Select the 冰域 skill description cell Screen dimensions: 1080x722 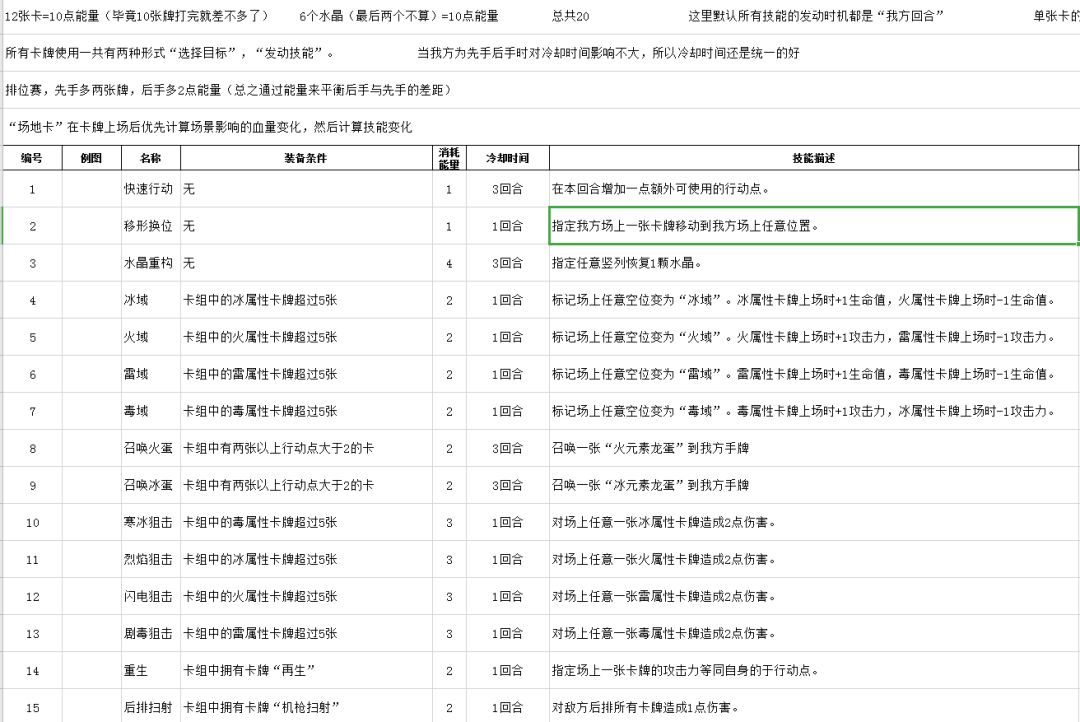pyautogui.click(x=813, y=300)
